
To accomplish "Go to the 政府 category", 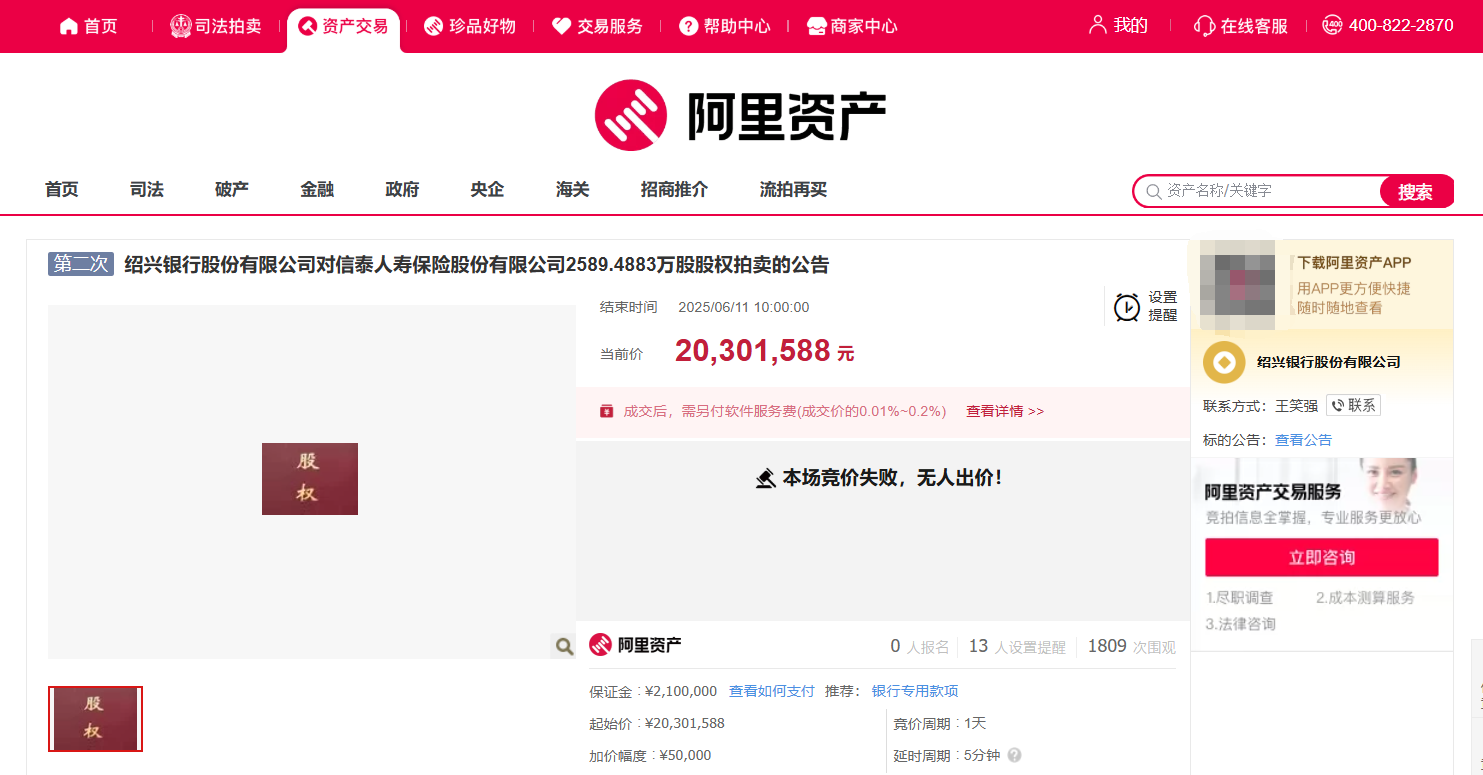I will [x=402, y=189].
